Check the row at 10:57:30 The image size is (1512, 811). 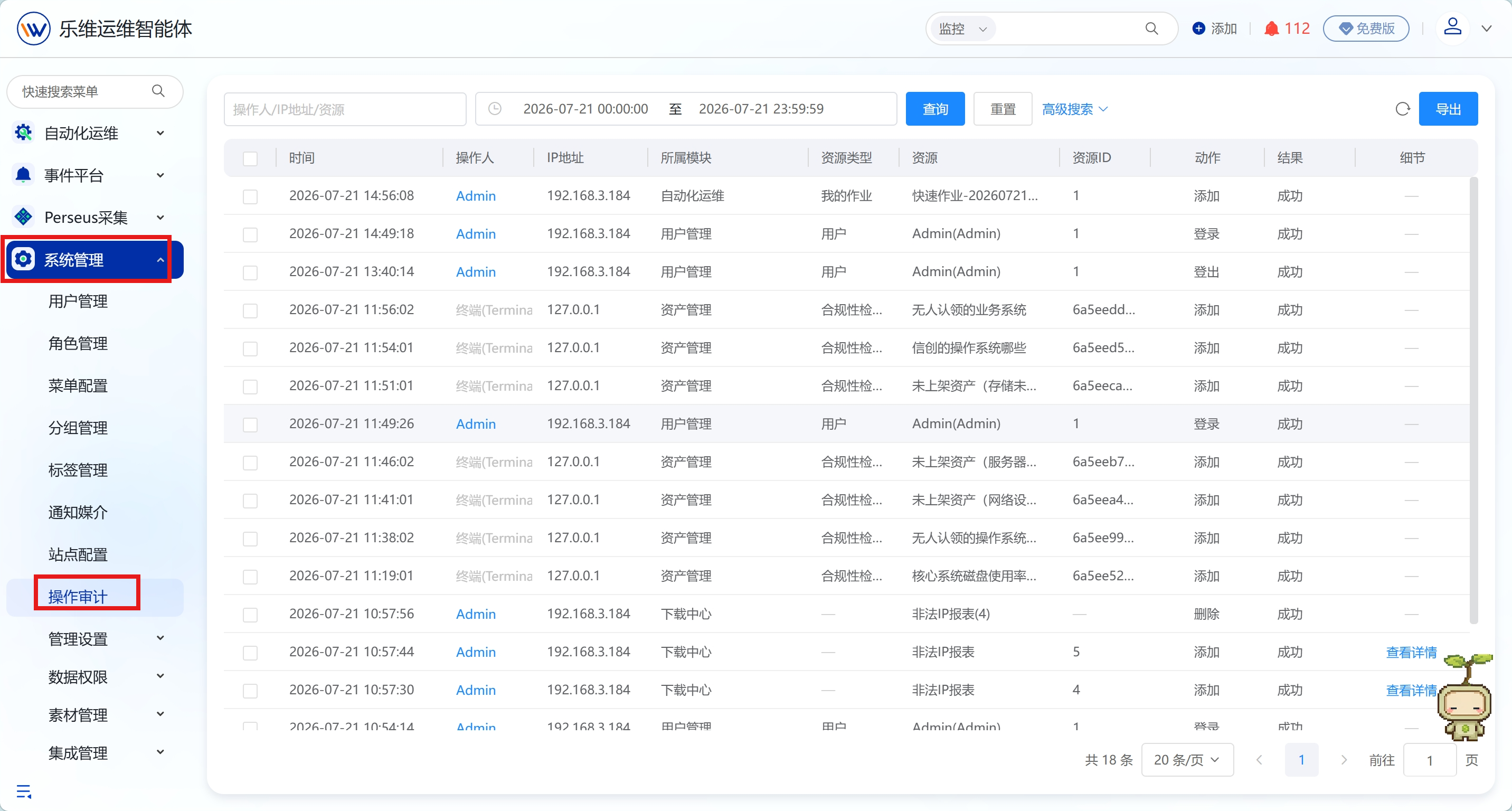click(250, 690)
